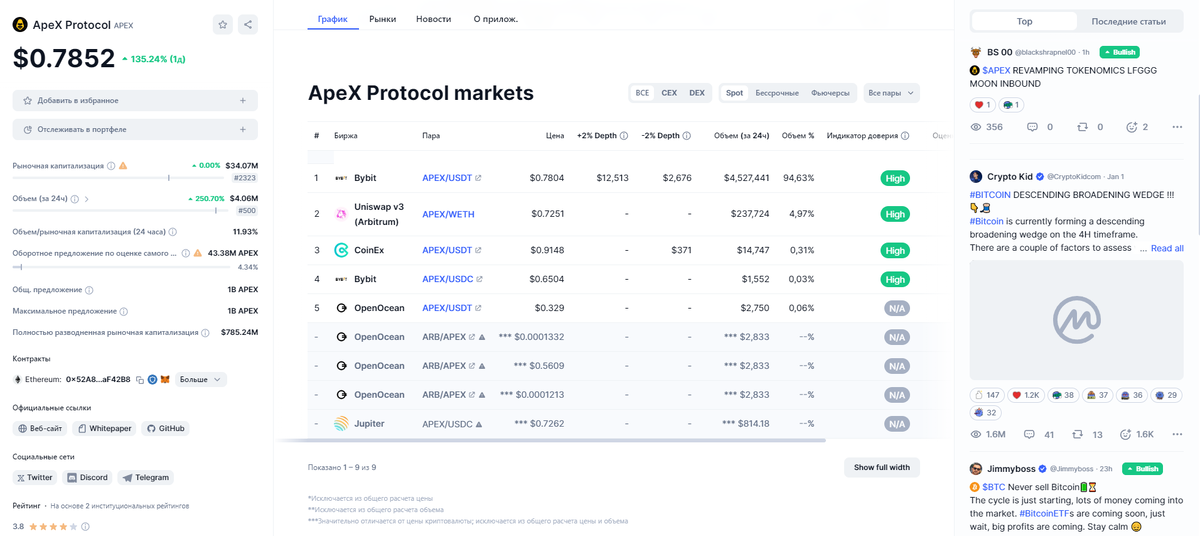Select the CEX exchange filter

pos(669,93)
